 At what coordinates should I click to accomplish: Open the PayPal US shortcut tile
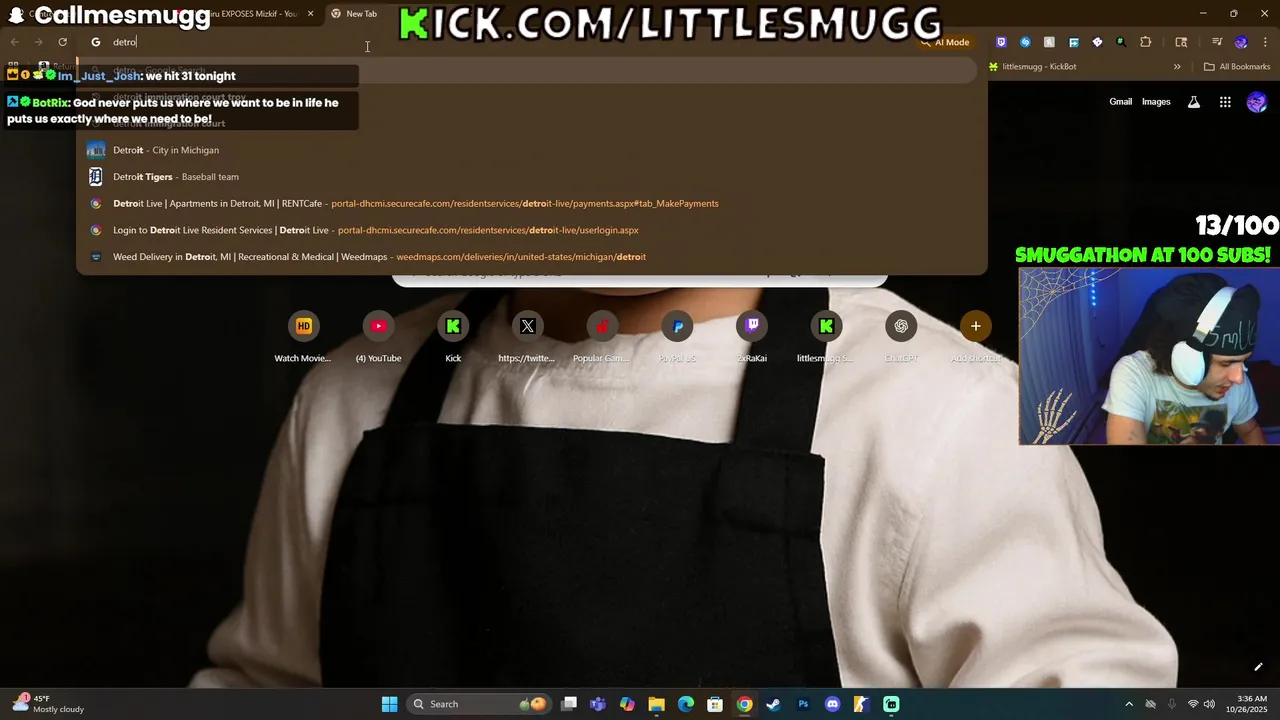click(677, 337)
